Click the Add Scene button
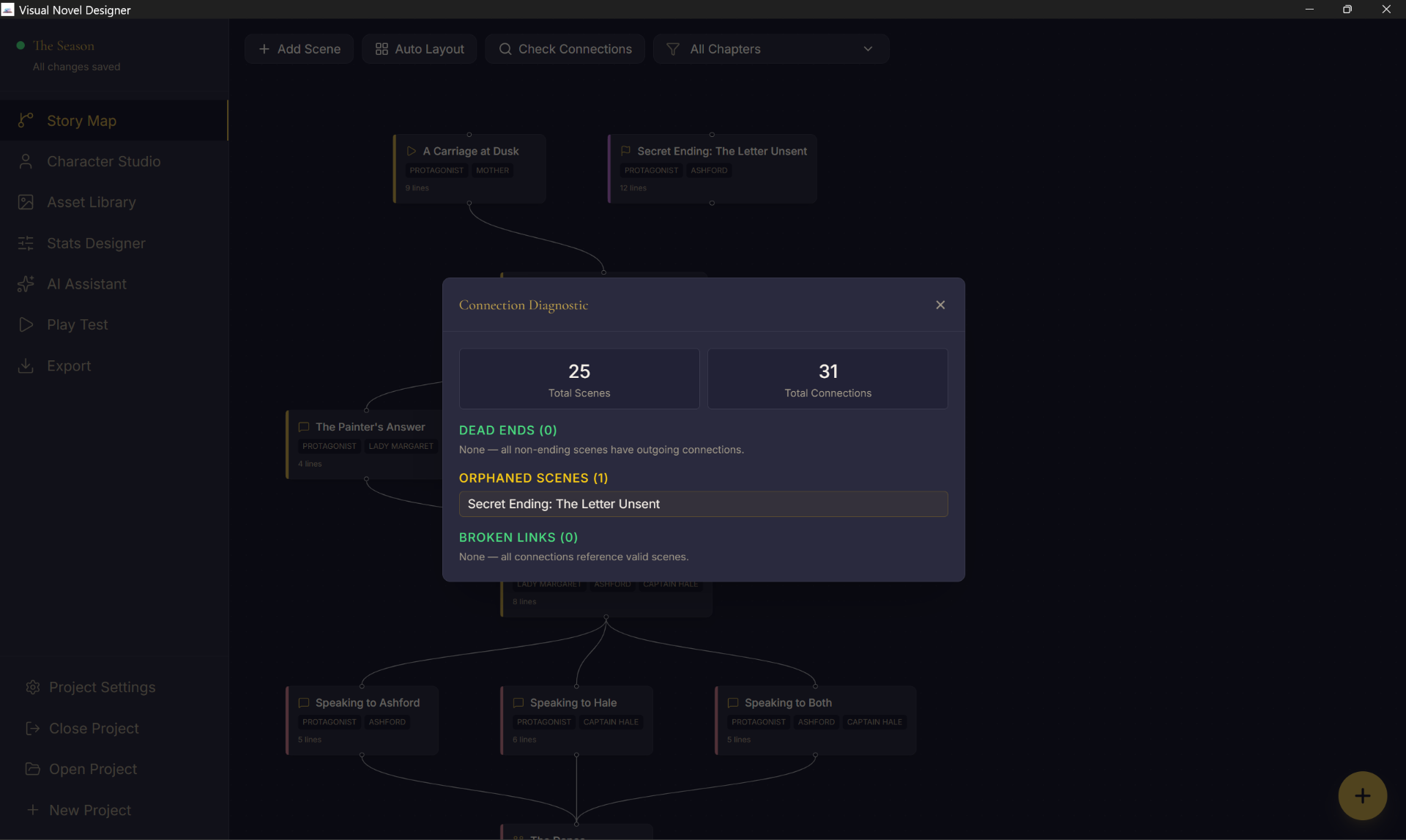The image size is (1406, 840). 299,48
